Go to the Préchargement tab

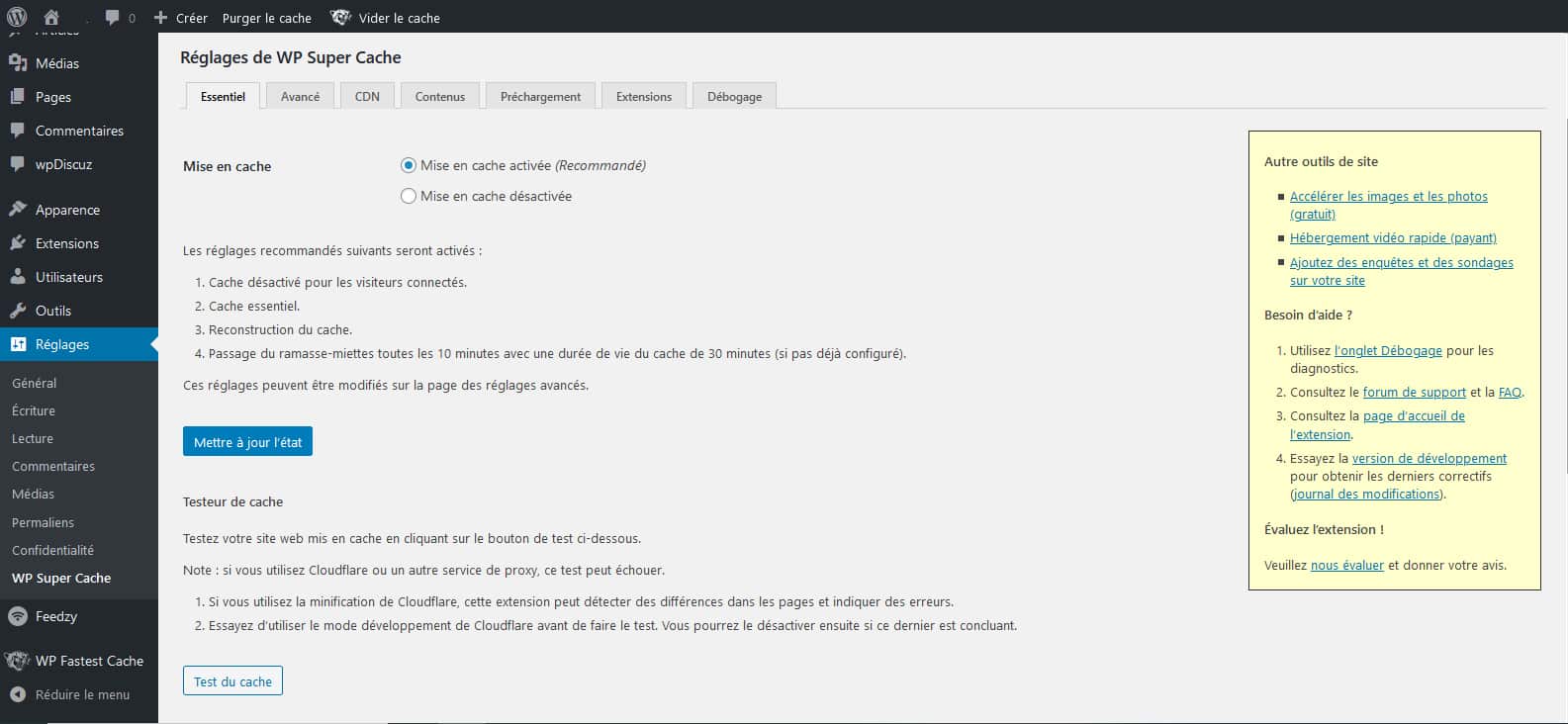click(x=540, y=96)
